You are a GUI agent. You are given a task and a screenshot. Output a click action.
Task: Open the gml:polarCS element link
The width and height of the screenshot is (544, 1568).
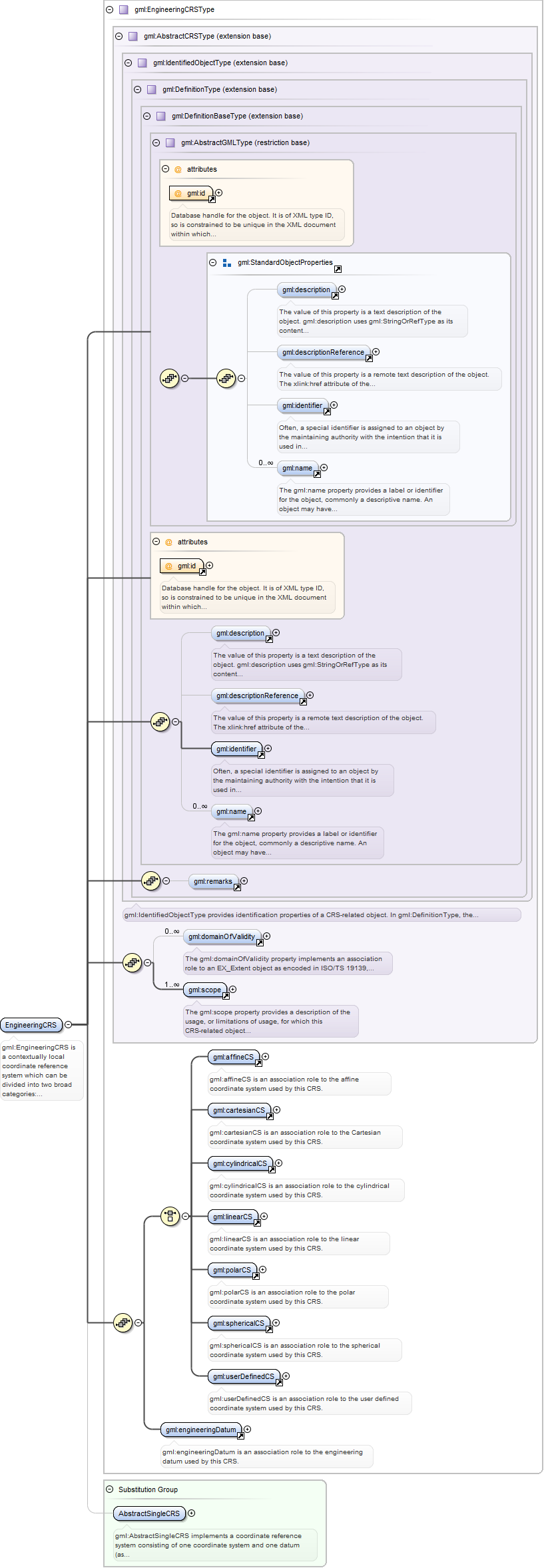coord(256,1276)
